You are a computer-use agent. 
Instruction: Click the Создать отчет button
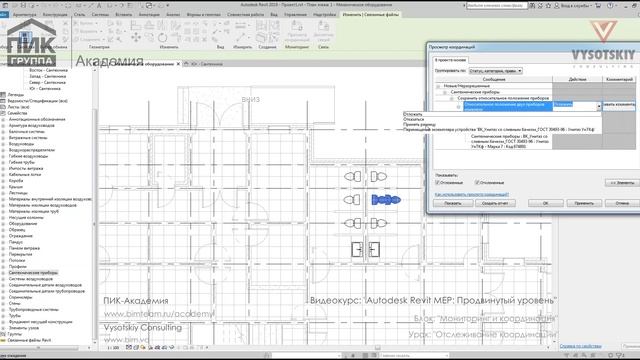pos(495,203)
